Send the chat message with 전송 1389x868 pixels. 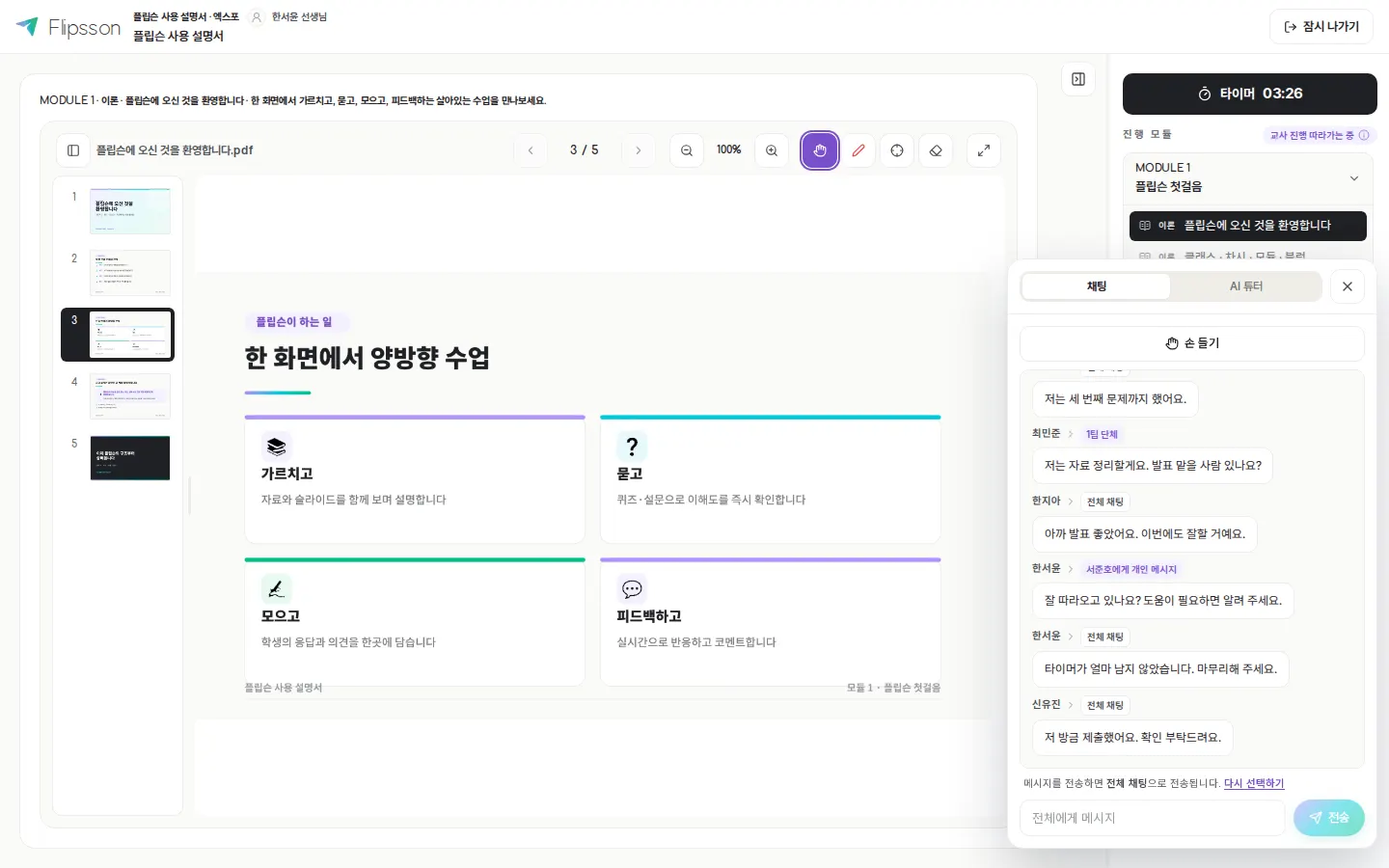click(x=1329, y=818)
